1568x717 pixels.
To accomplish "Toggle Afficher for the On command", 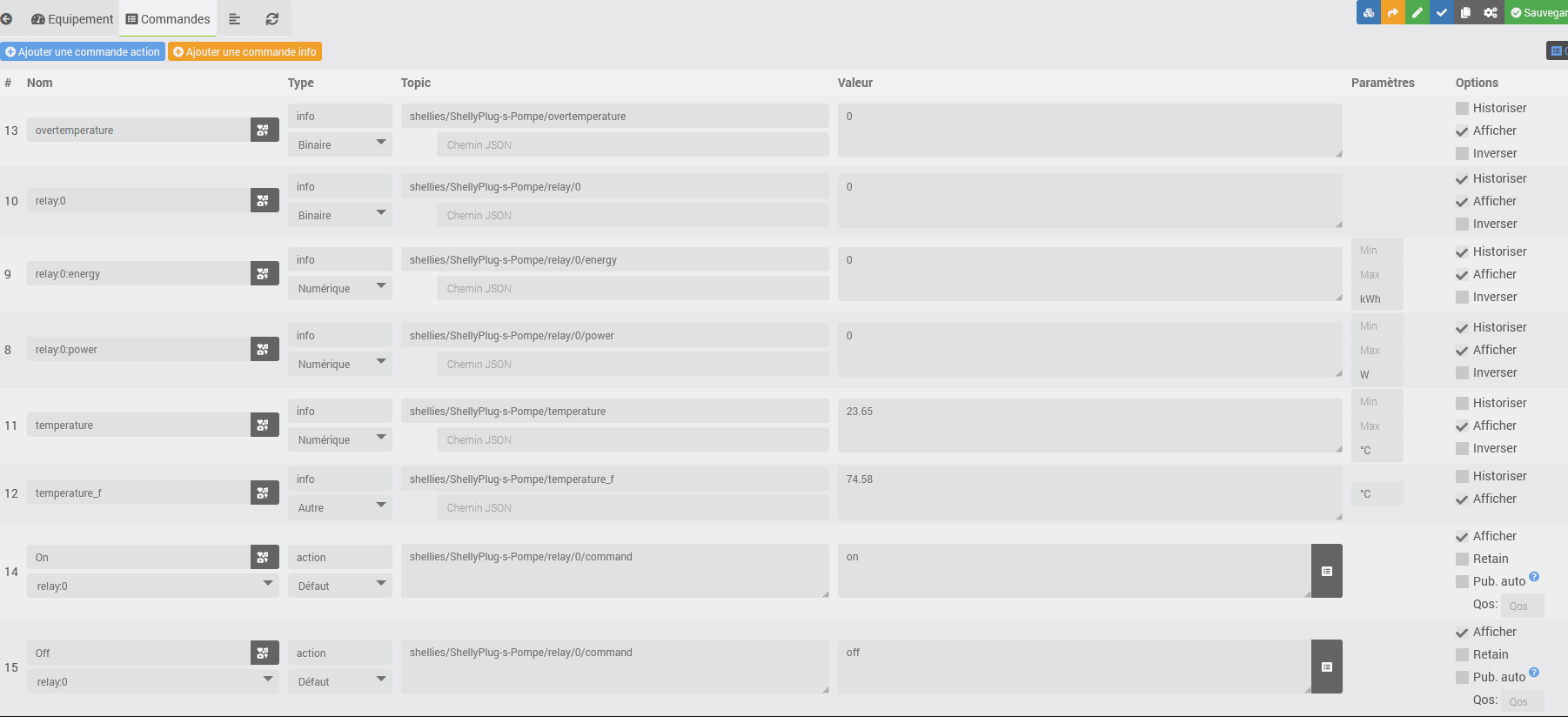I will [1462, 537].
